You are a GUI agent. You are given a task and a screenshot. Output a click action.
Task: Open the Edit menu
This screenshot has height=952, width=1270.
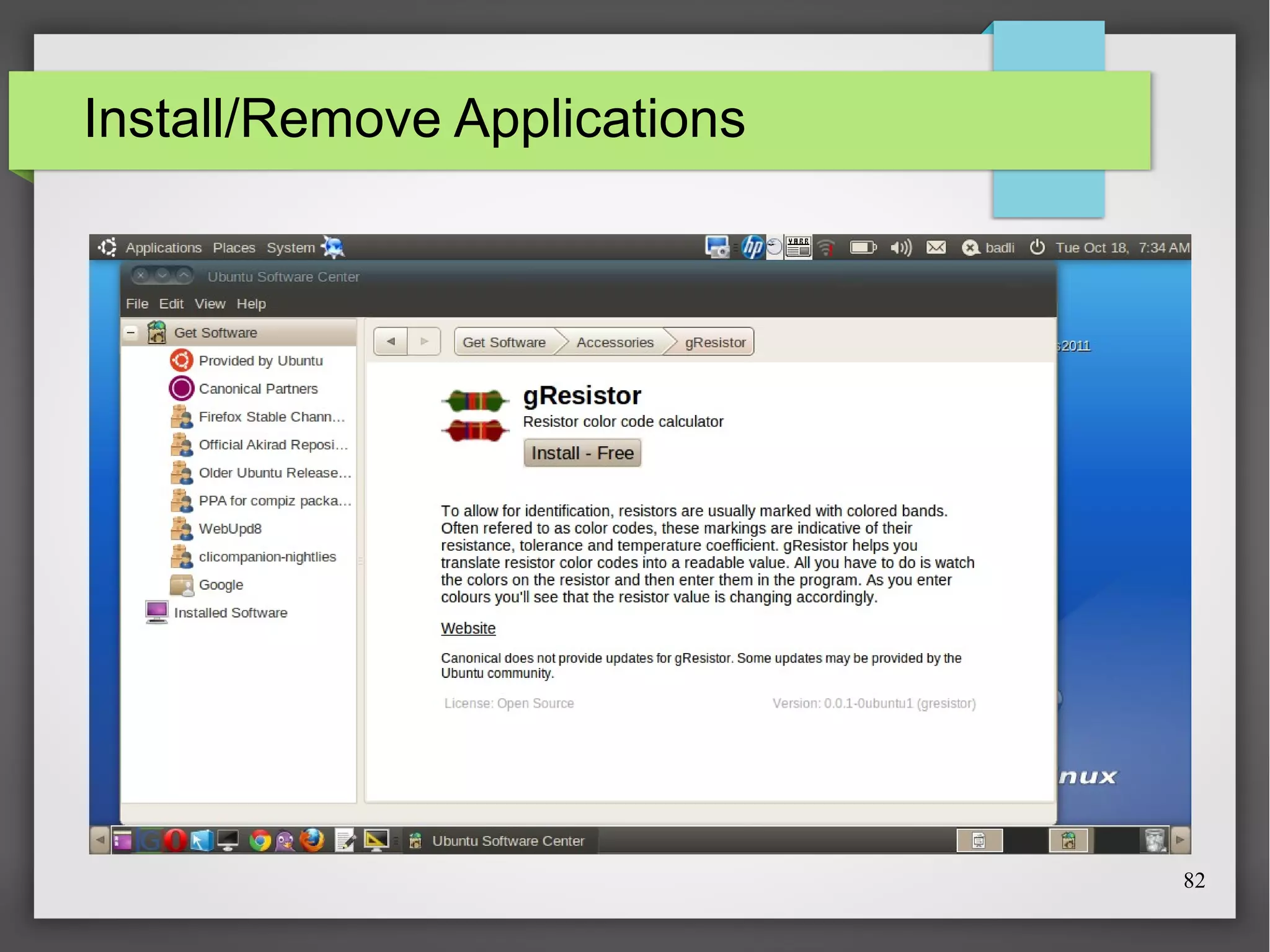171,304
